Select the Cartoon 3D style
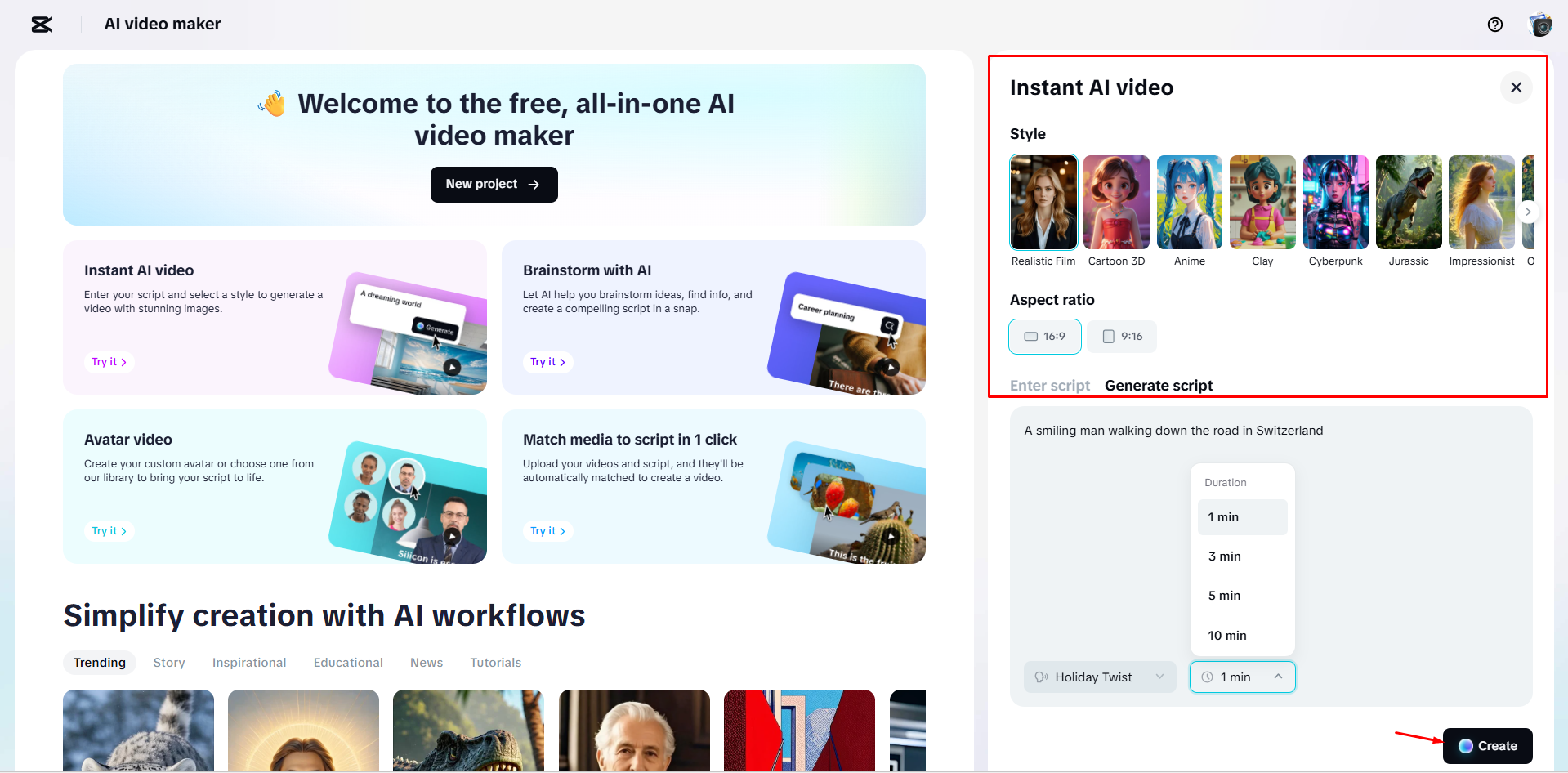The width and height of the screenshot is (1568, 773). click(x=1116, y=202)
